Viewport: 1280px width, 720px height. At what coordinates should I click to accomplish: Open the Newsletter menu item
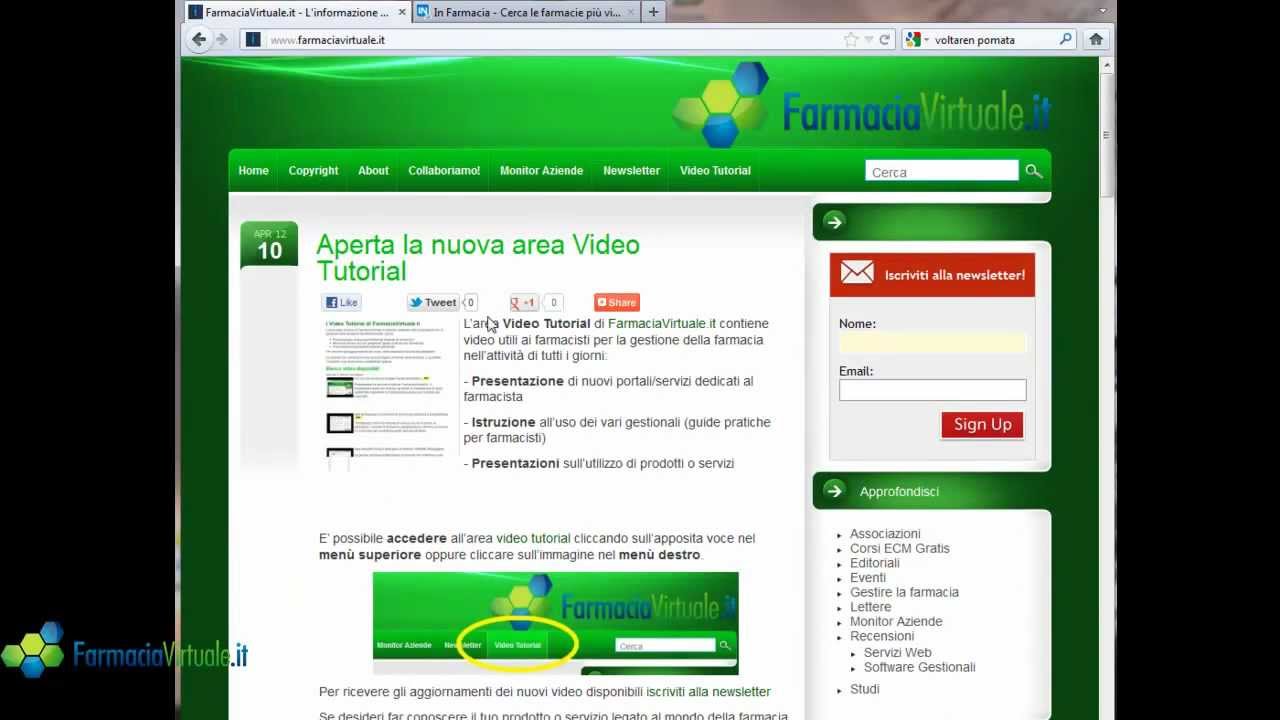click(631, 170)
